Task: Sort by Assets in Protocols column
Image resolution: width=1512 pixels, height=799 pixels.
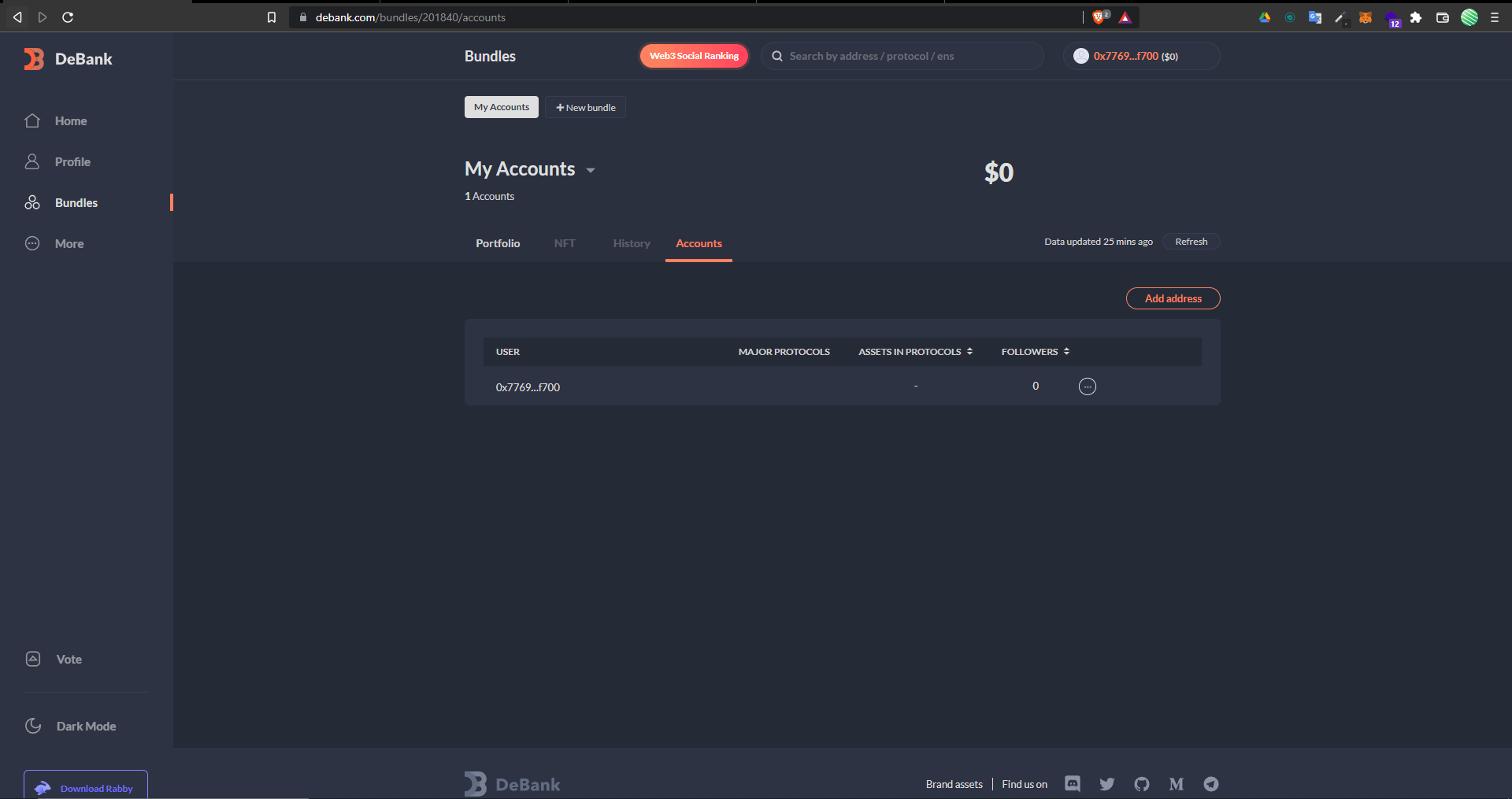Action: (915, 352)
